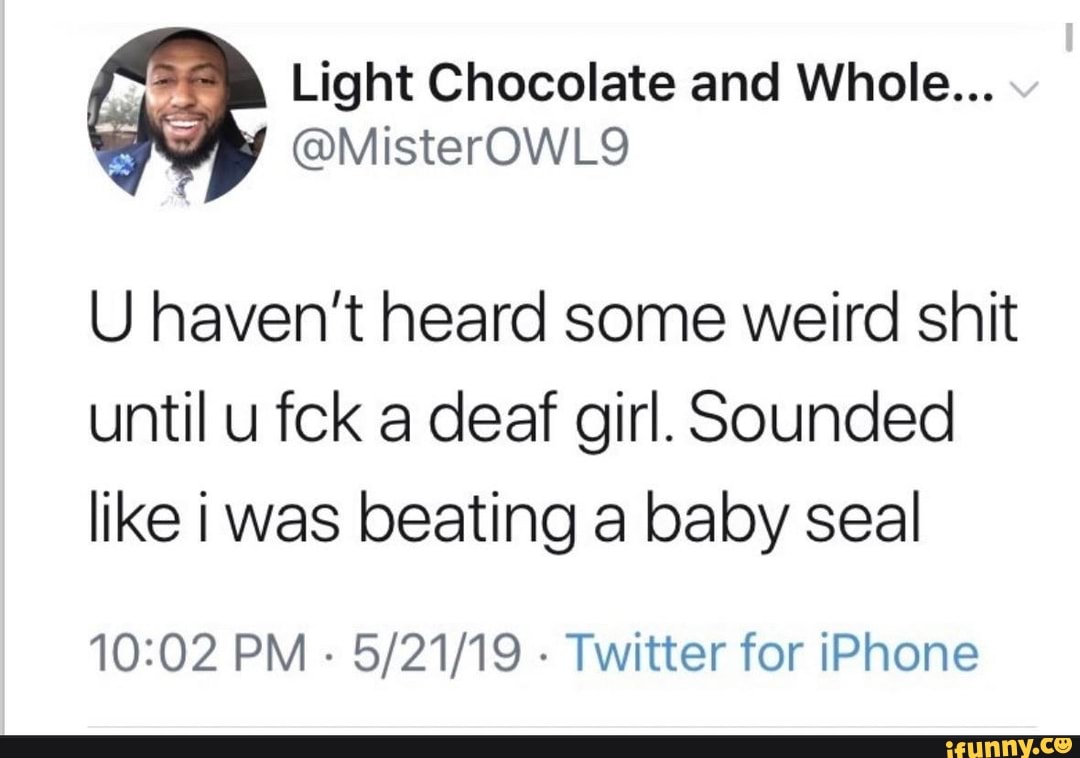Viewport: 1080px width, 758px height.
Task: Click the scroll indicator at the top right edge
Action: click(x=1068, y=38)
